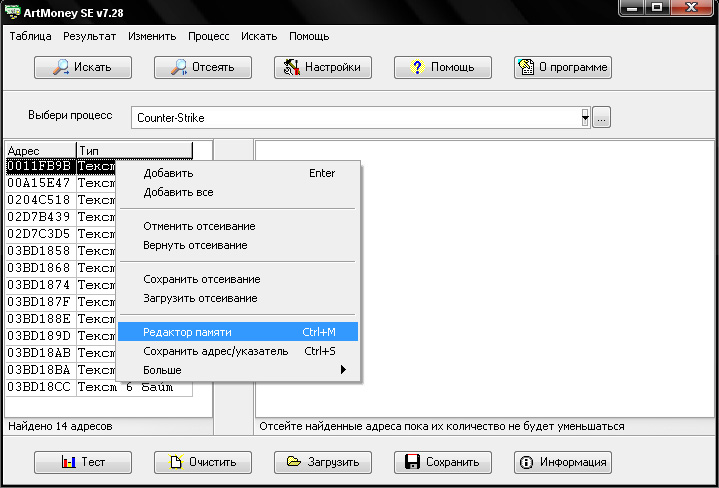Expand the process selection dropdown arrow
Viewport: 719px width, 488px height.
(x=585, y=118)
